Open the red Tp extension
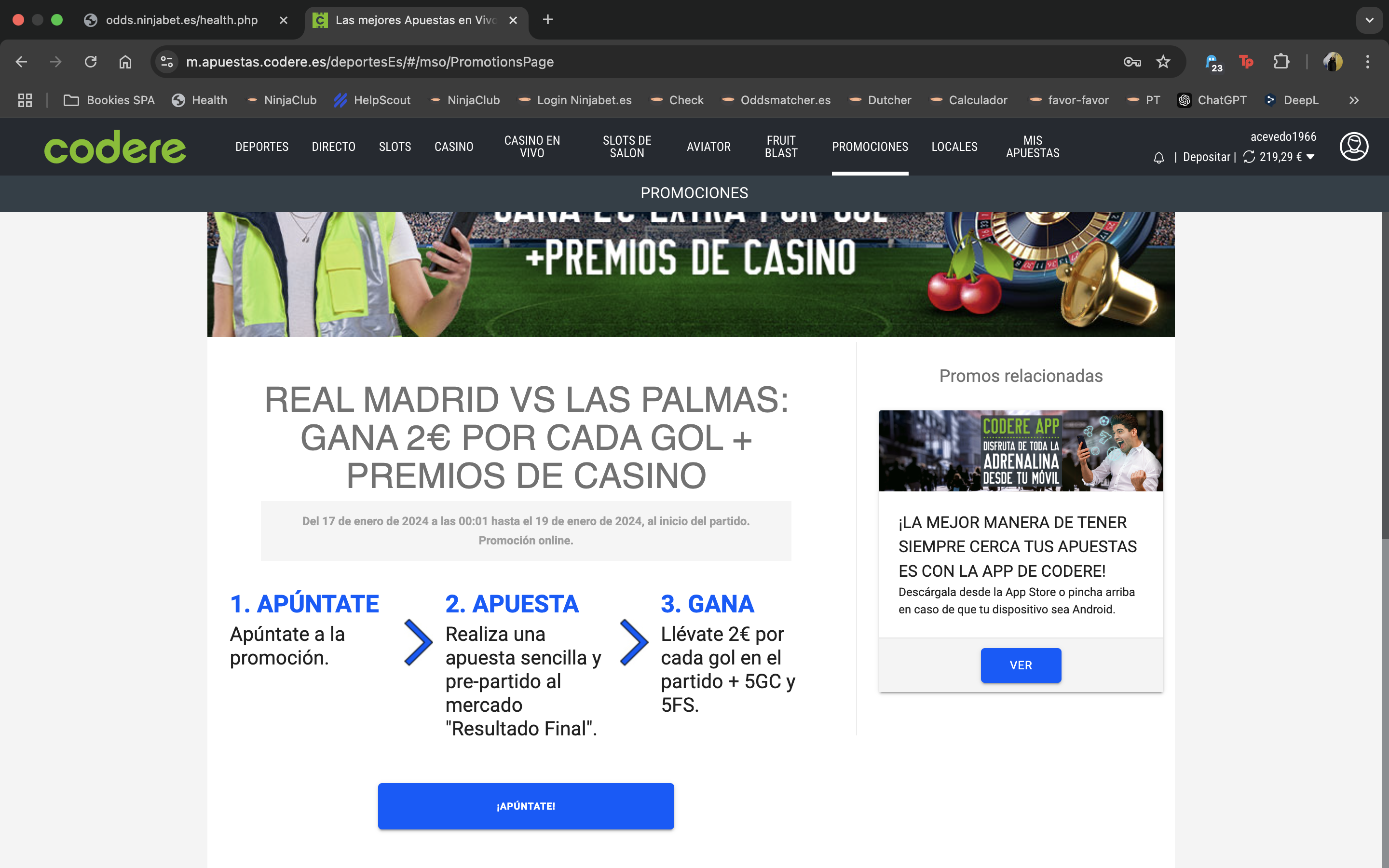Screen dimensions: 1389x868 pos(1245,61)
